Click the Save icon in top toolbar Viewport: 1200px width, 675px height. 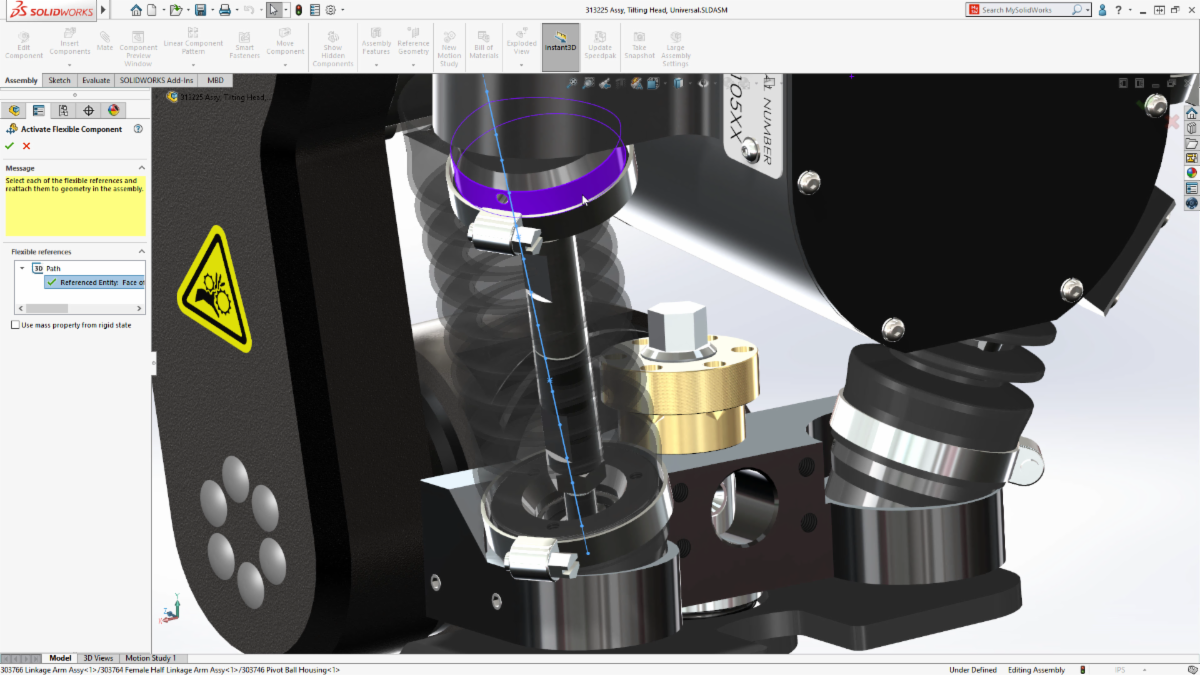click(201, 10)
